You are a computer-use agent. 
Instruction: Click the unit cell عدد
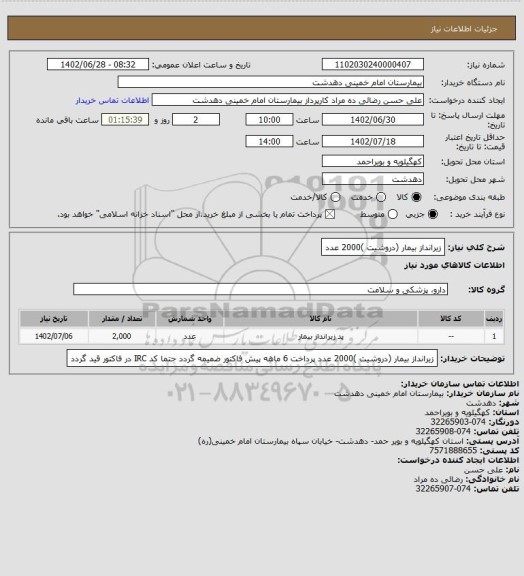click(x=190, y=336)
